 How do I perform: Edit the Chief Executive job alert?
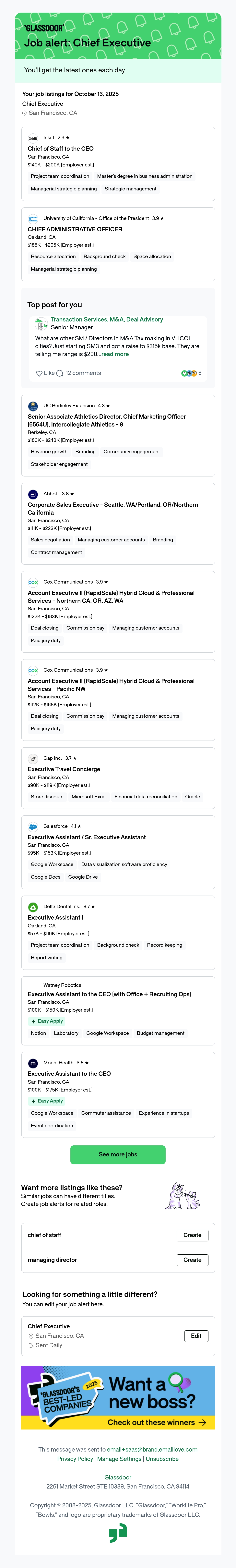[196, 1336]
